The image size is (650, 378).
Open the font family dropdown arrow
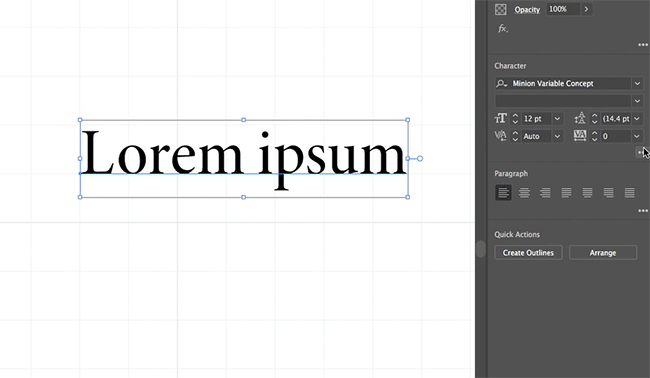tap(637, 84)
